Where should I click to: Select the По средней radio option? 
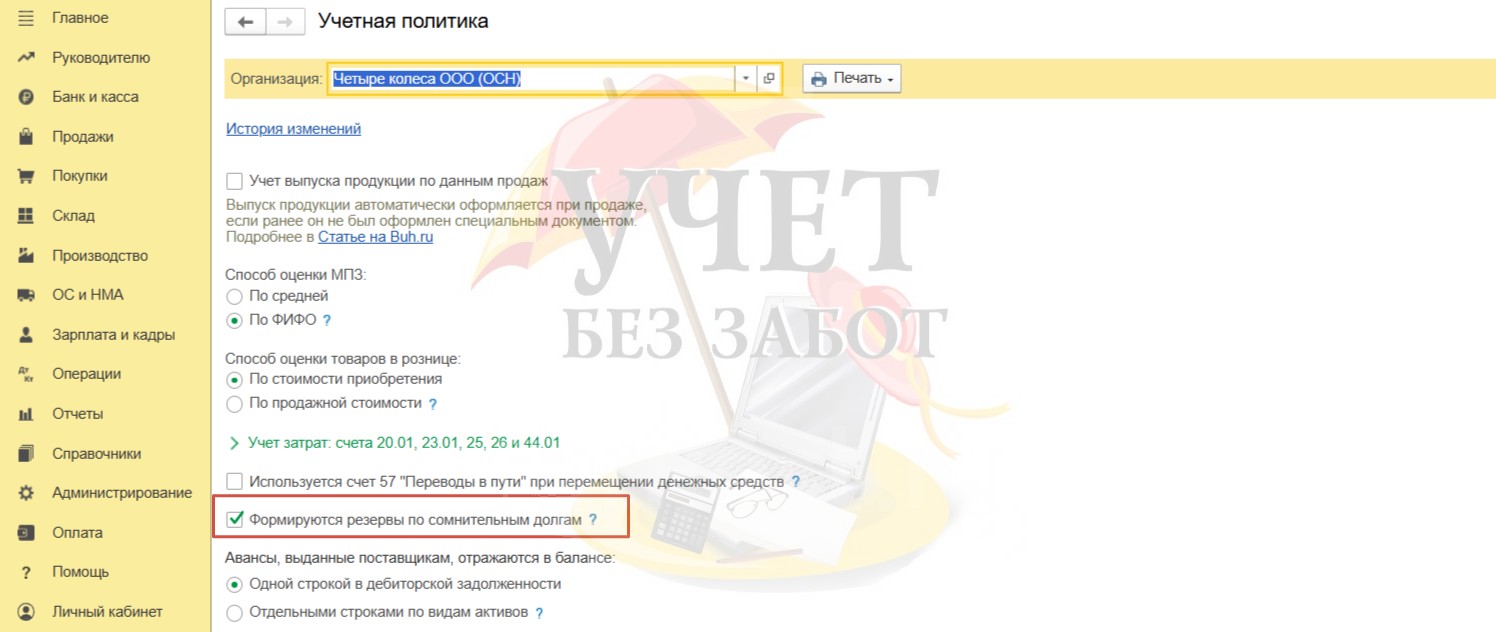pos(234,296)
